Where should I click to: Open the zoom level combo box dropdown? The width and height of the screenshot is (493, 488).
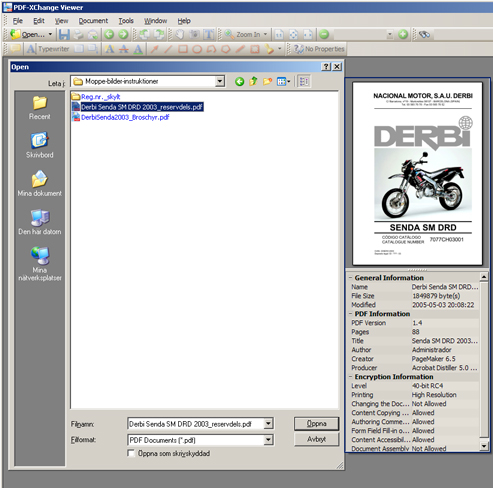click(390, 34)
